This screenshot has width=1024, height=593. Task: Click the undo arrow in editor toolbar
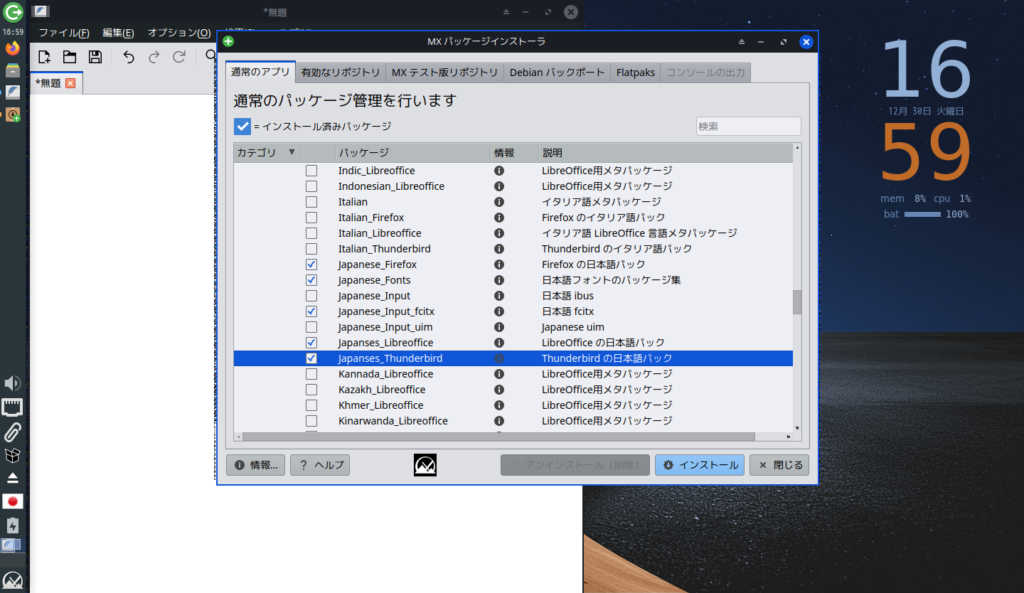tap(128, 57)
